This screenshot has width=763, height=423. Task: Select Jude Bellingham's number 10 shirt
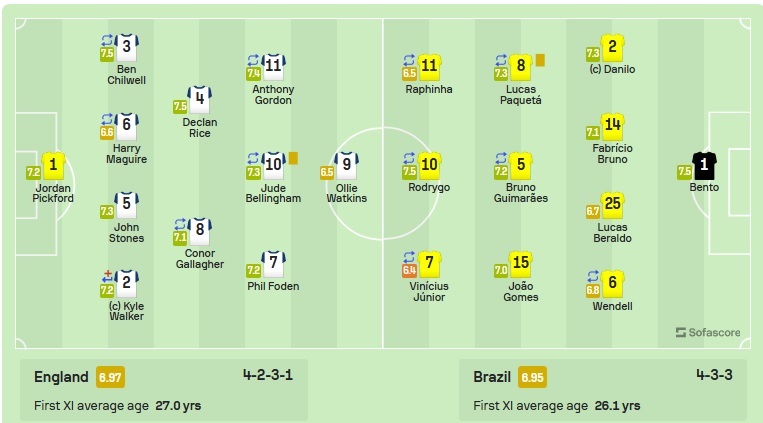click(x=273, y=165)
